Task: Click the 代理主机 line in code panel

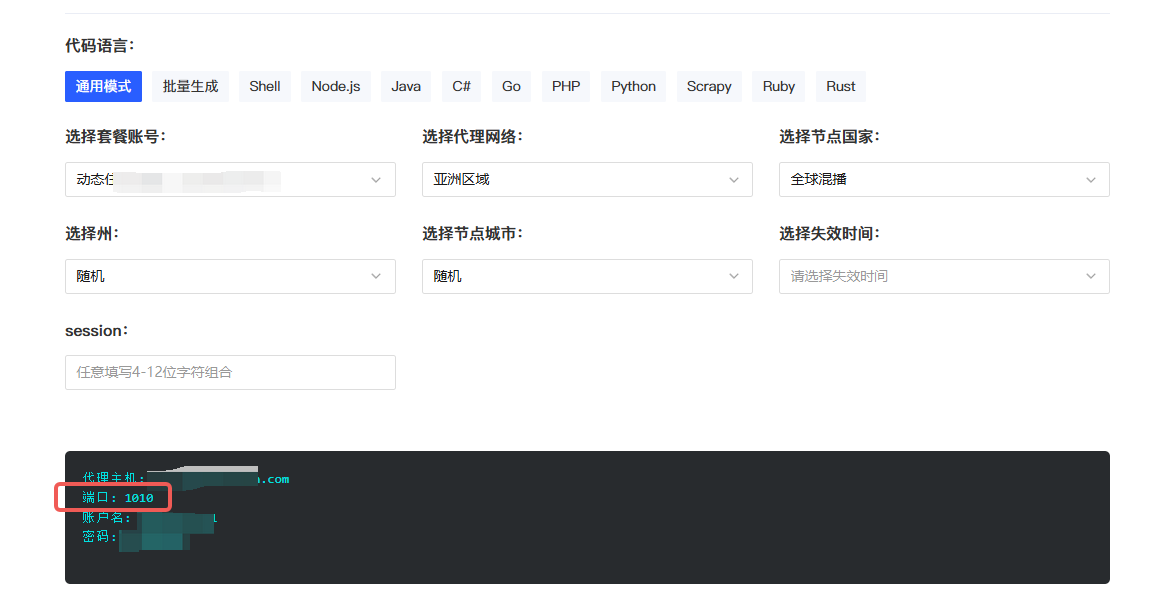Action: point(186,479)
